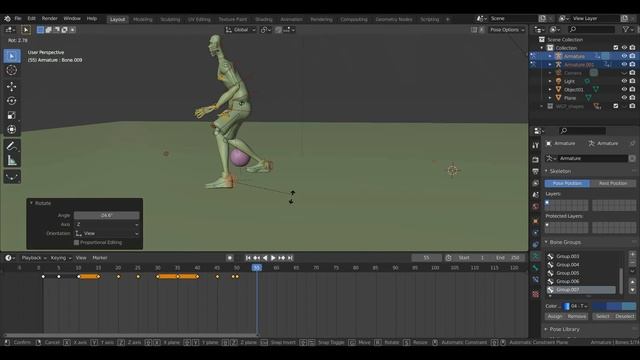This screenshot has width=640, height=360.
Task: Toggle the WGT_shapes collection exclude checkbox
Action: click(616, 106)
